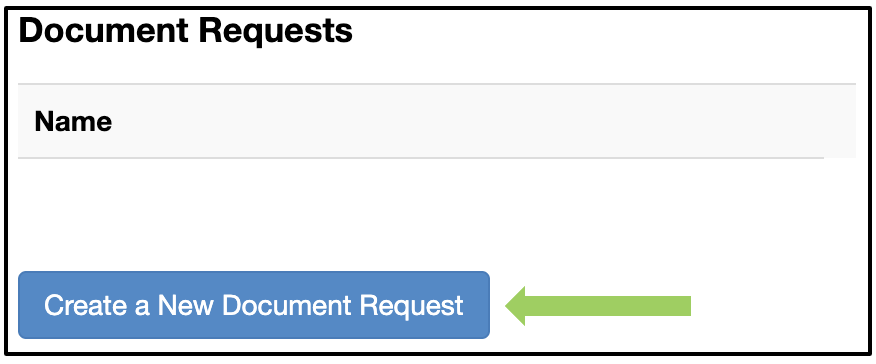Click the Document Requests heading
Viewport: 876px width, 364px height.
pyautogui.click(x=185, y=31)
